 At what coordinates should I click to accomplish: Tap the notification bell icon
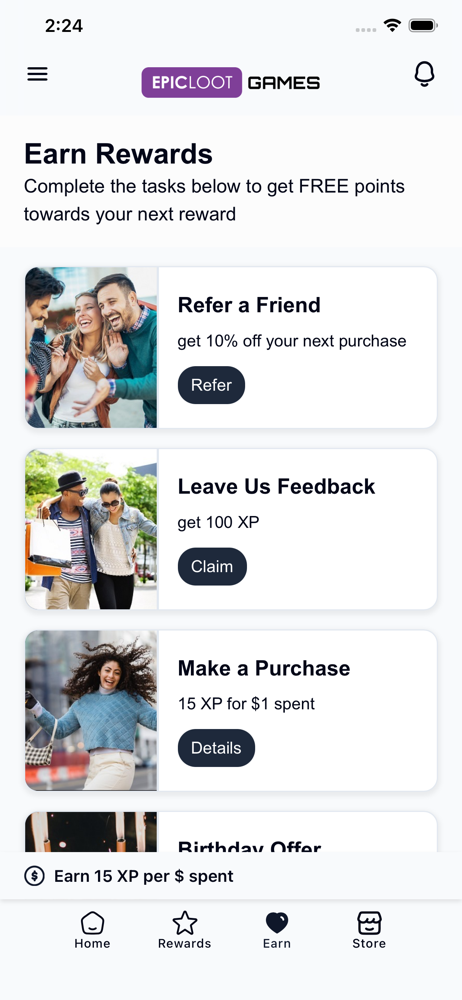(x=424, y=75)
